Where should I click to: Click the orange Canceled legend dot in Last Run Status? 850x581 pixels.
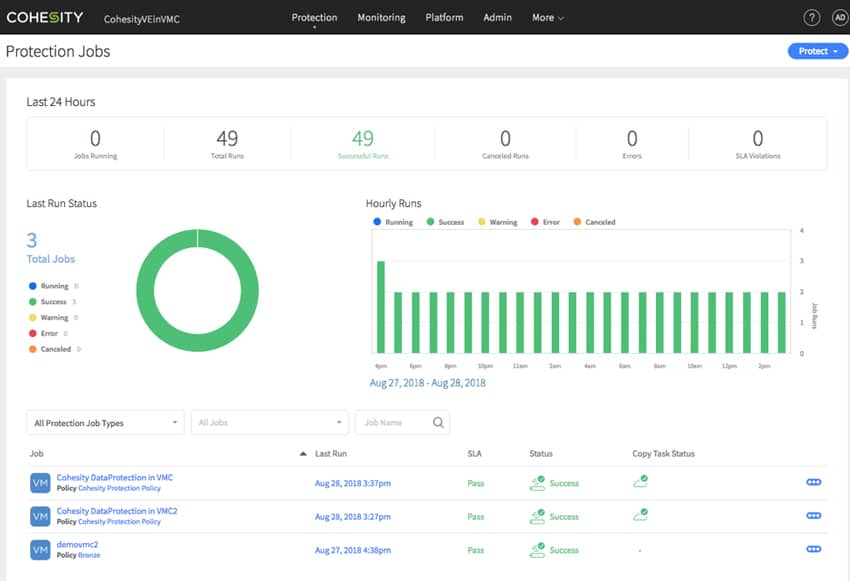point(33,349)
